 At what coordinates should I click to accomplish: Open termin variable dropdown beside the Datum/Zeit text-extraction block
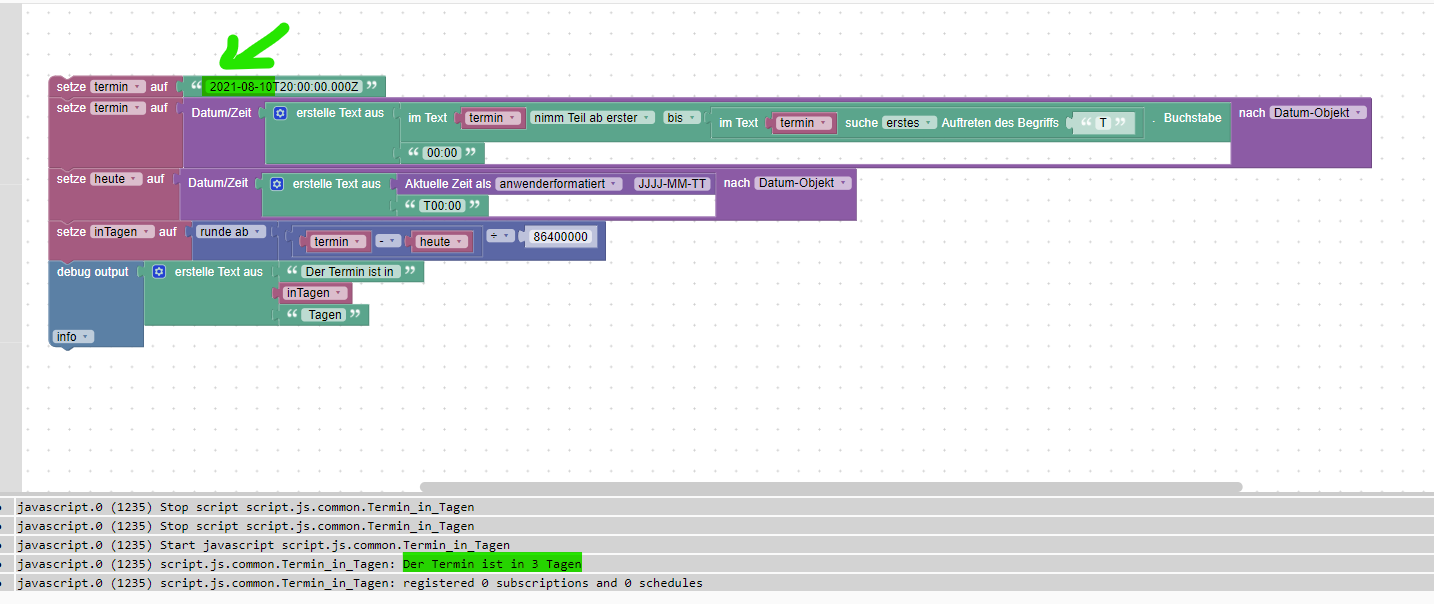pyautogui.click(x=118, y=108)
